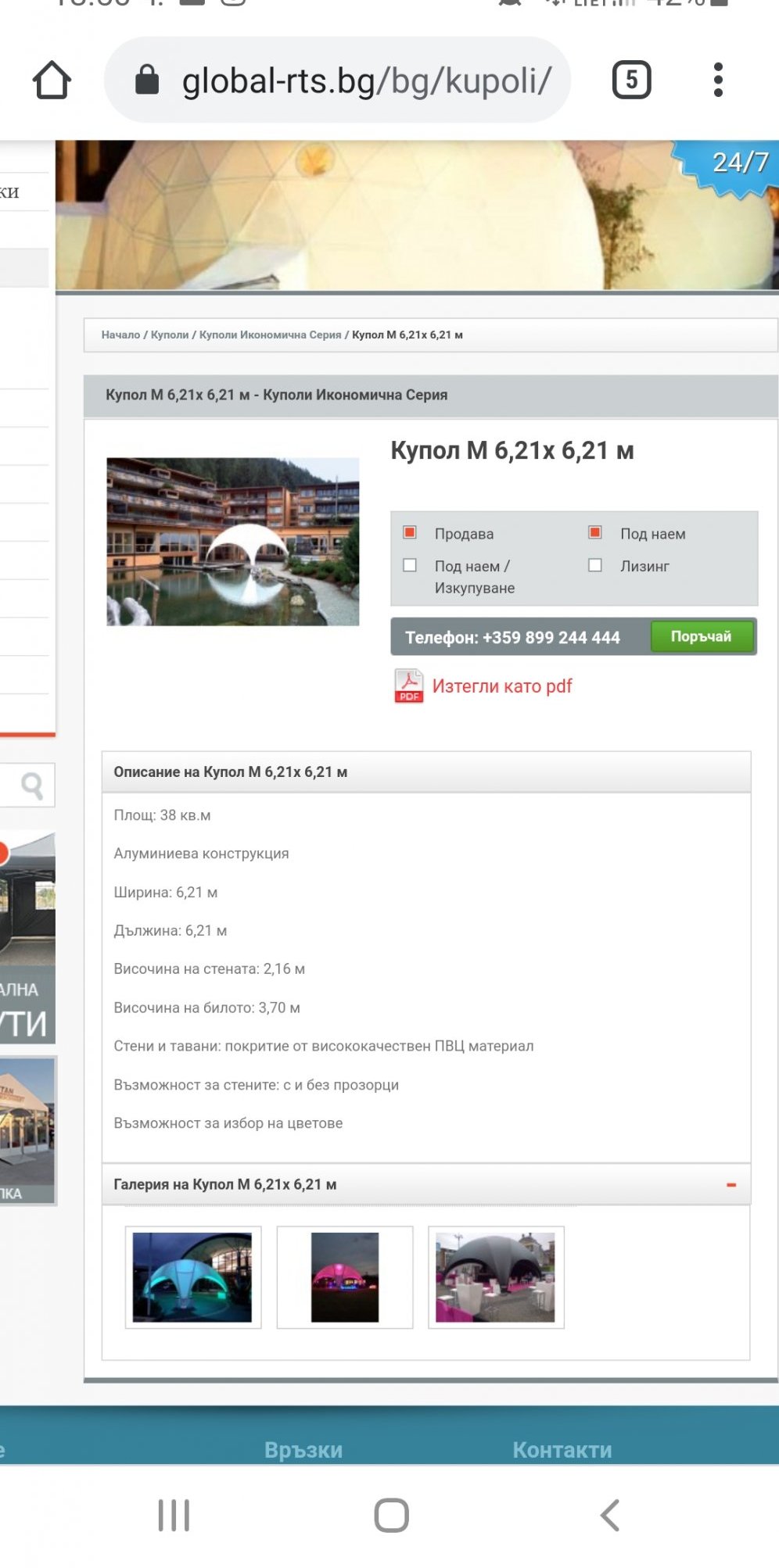The height and width of the screenshot is (1568, 779).
Task: Check the Под наем / Изкупуване option
Action: tap(410, 565)
